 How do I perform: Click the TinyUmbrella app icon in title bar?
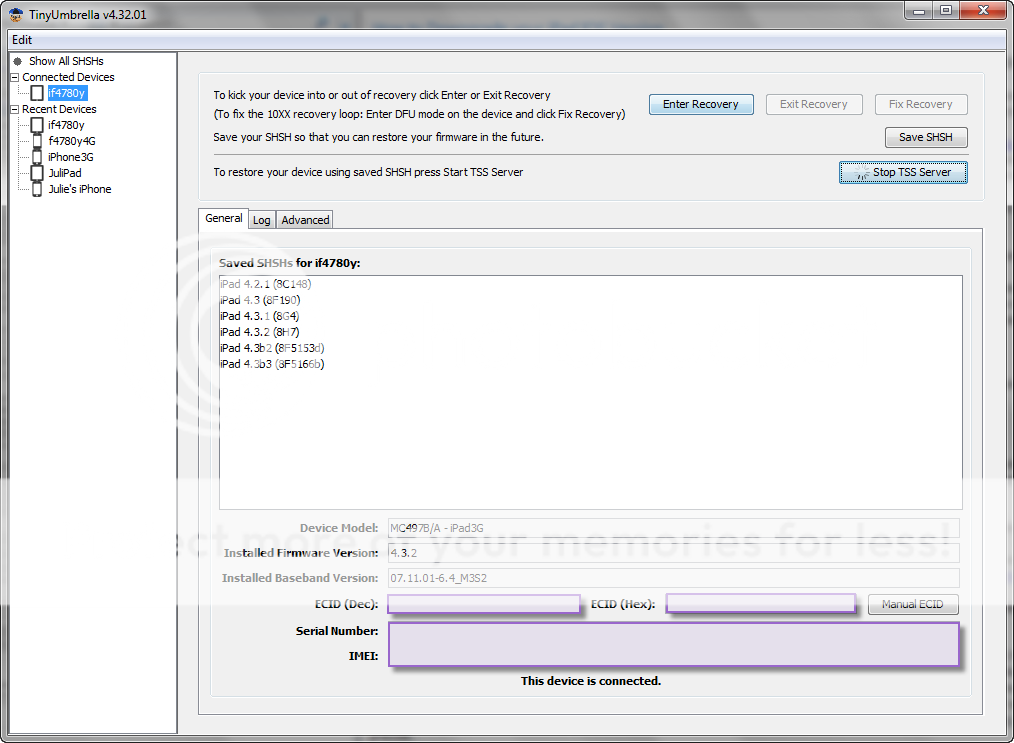pyautogui.click(x=16, y=14)
